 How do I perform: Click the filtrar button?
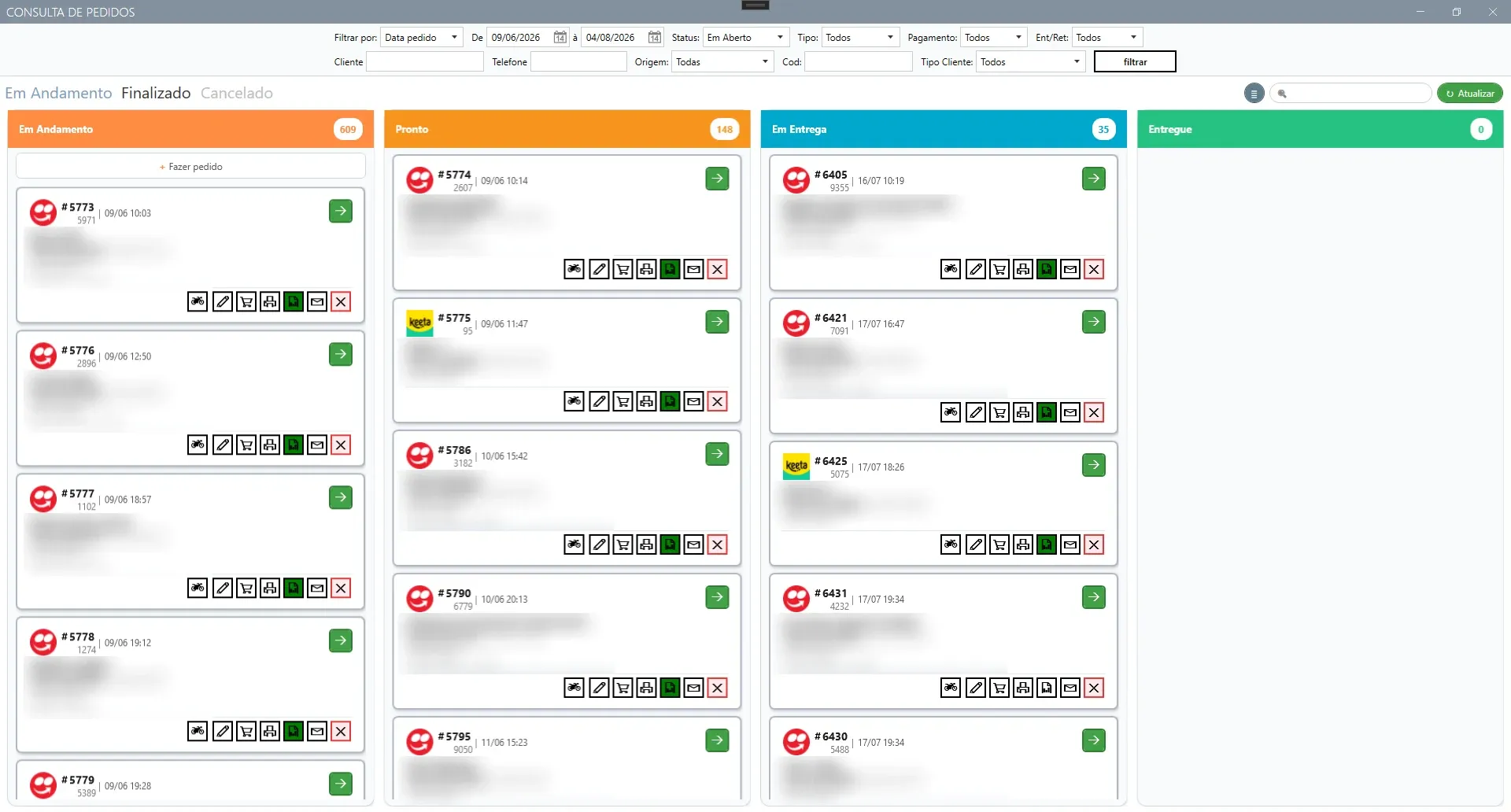[1135, 62]
